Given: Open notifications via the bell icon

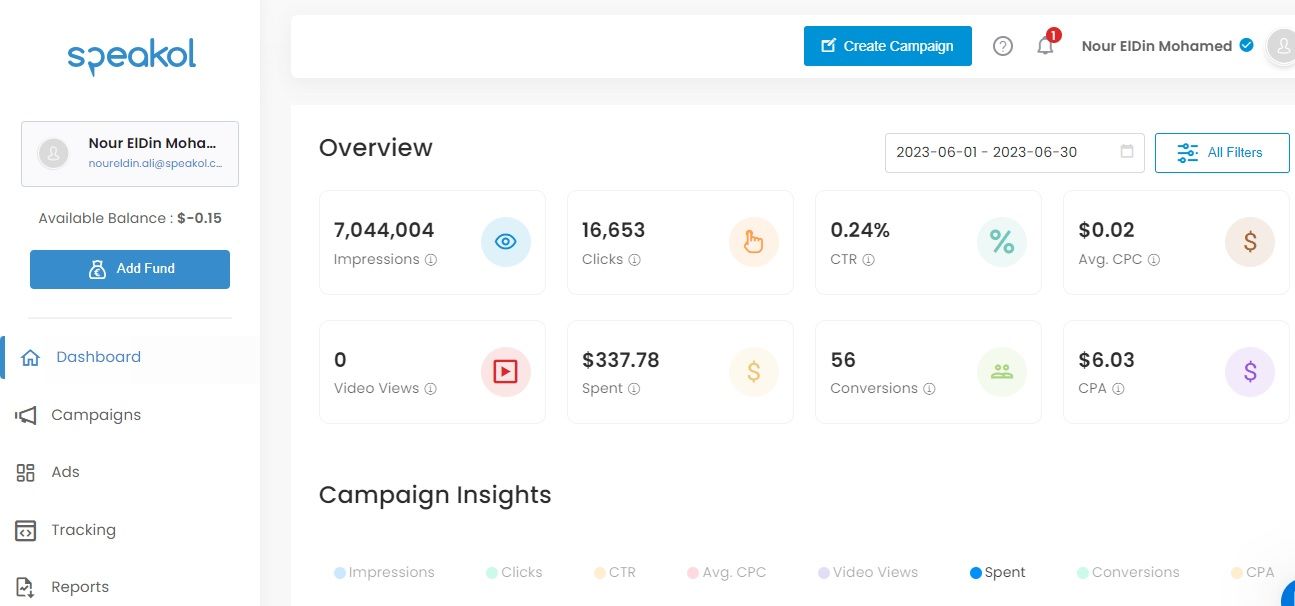Looking at the screenshot, I should [1044, 46].
